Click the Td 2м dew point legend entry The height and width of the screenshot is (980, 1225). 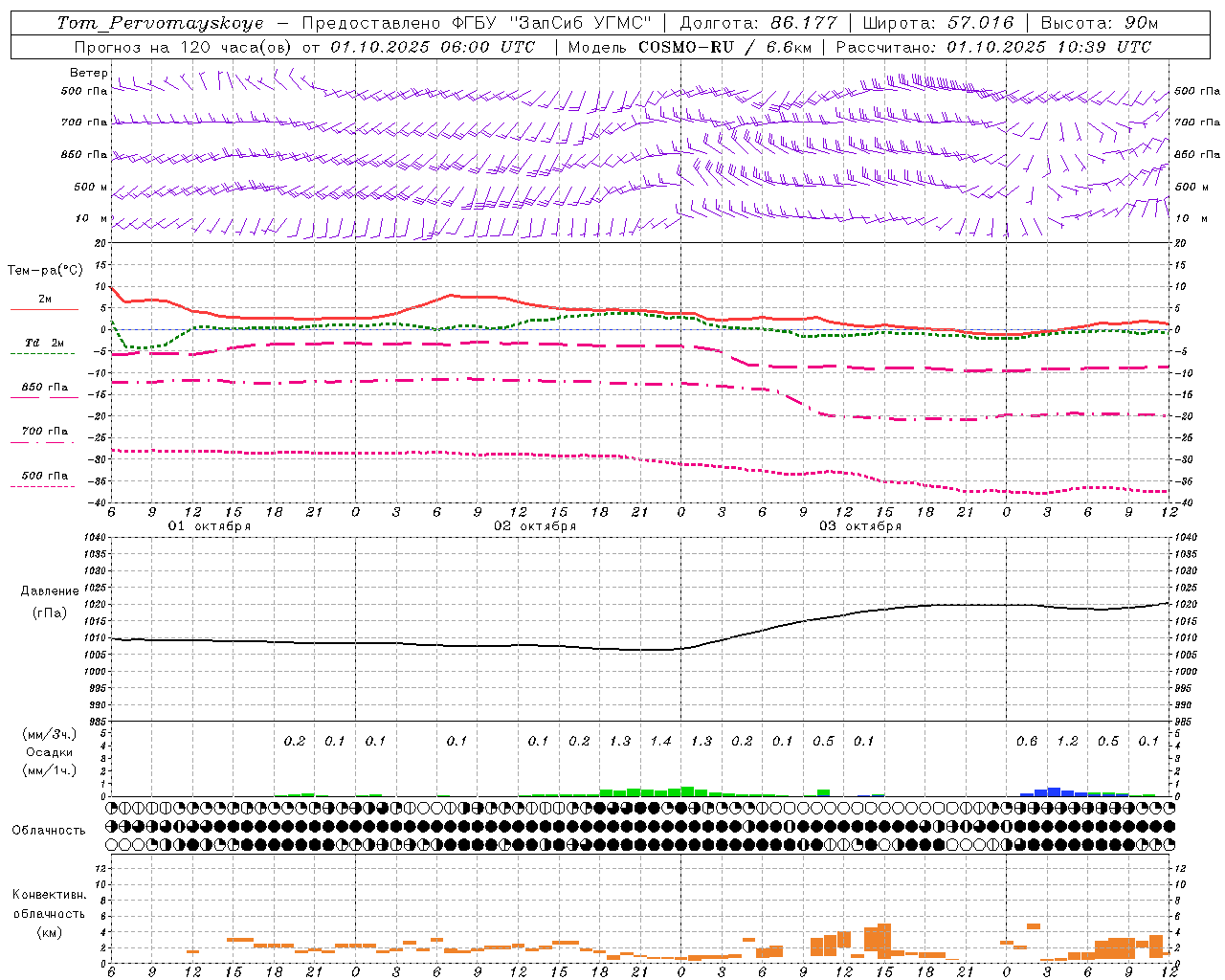[x=45, y=343]
